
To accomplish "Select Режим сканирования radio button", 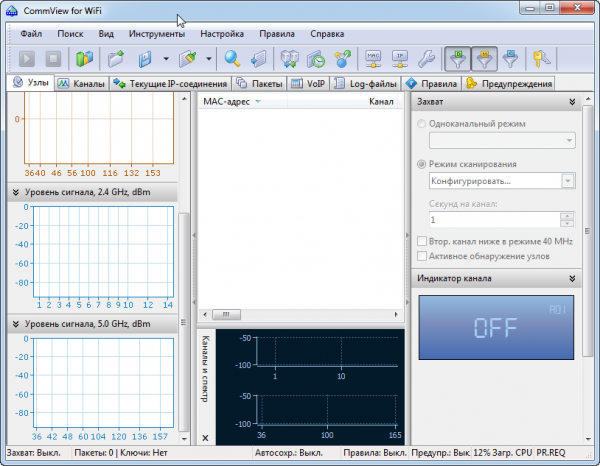I will coord(421,164).
